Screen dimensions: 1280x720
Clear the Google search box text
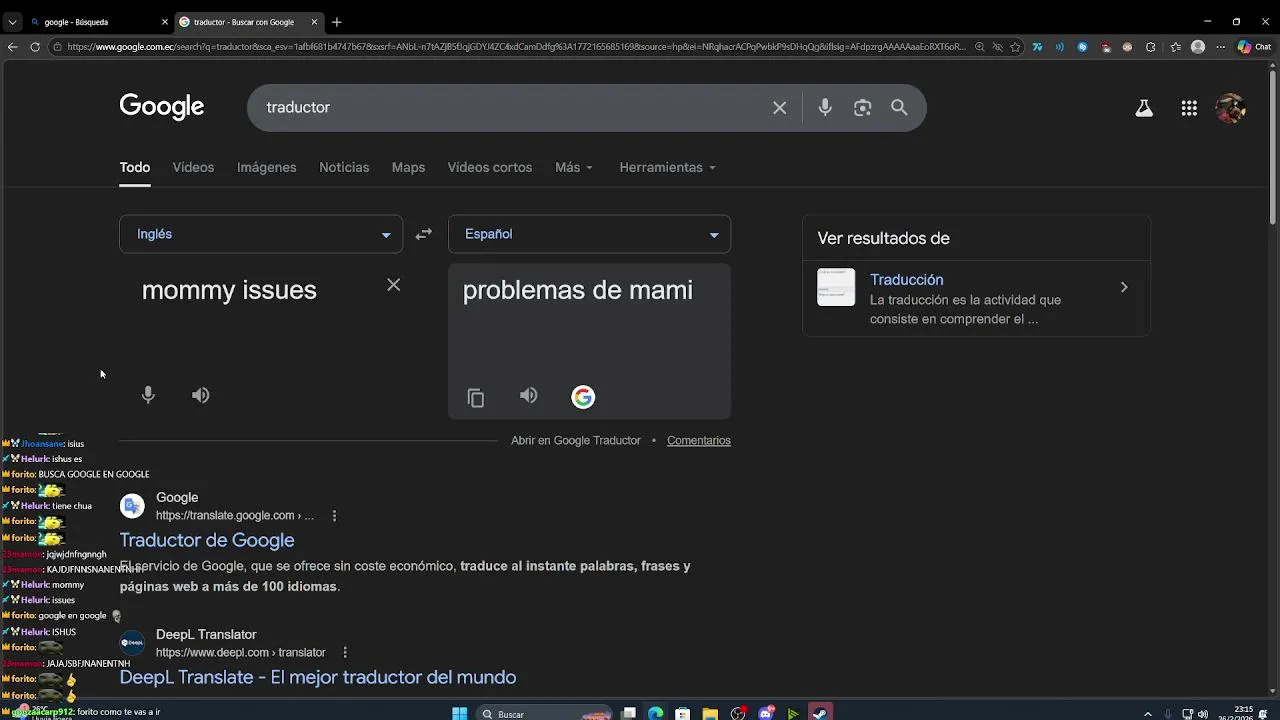pos(780,108)
